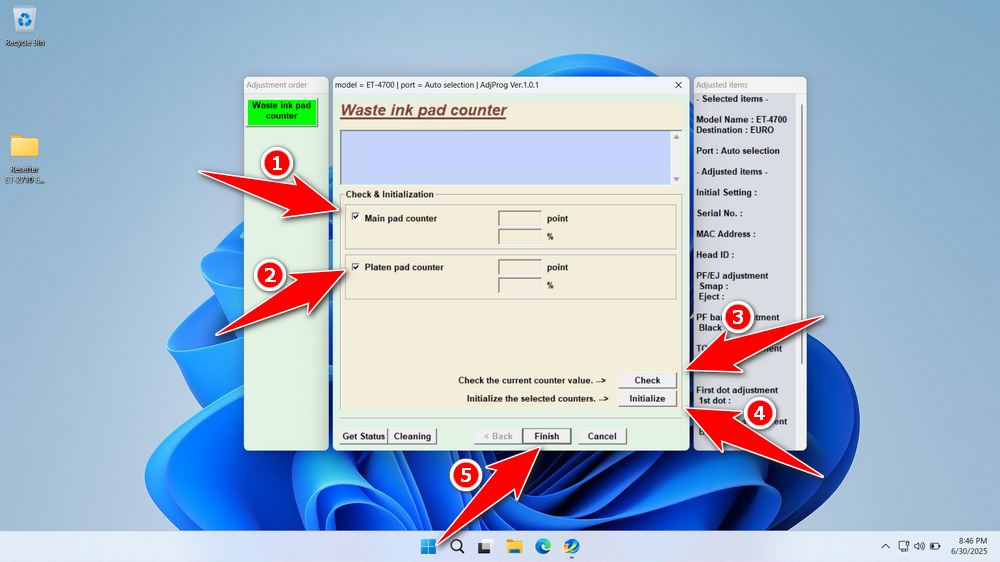Click 'First dot adjustment' text
Image resolution: width=1000 pixels, height=562 pixels.
(x=737, y=390)
